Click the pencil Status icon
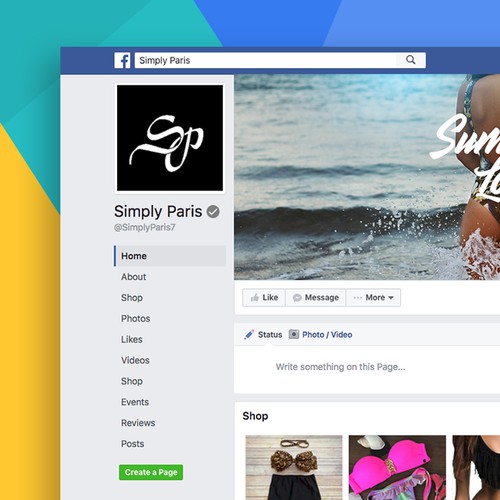Screen dimensions: 500x500 pos(249,334)
